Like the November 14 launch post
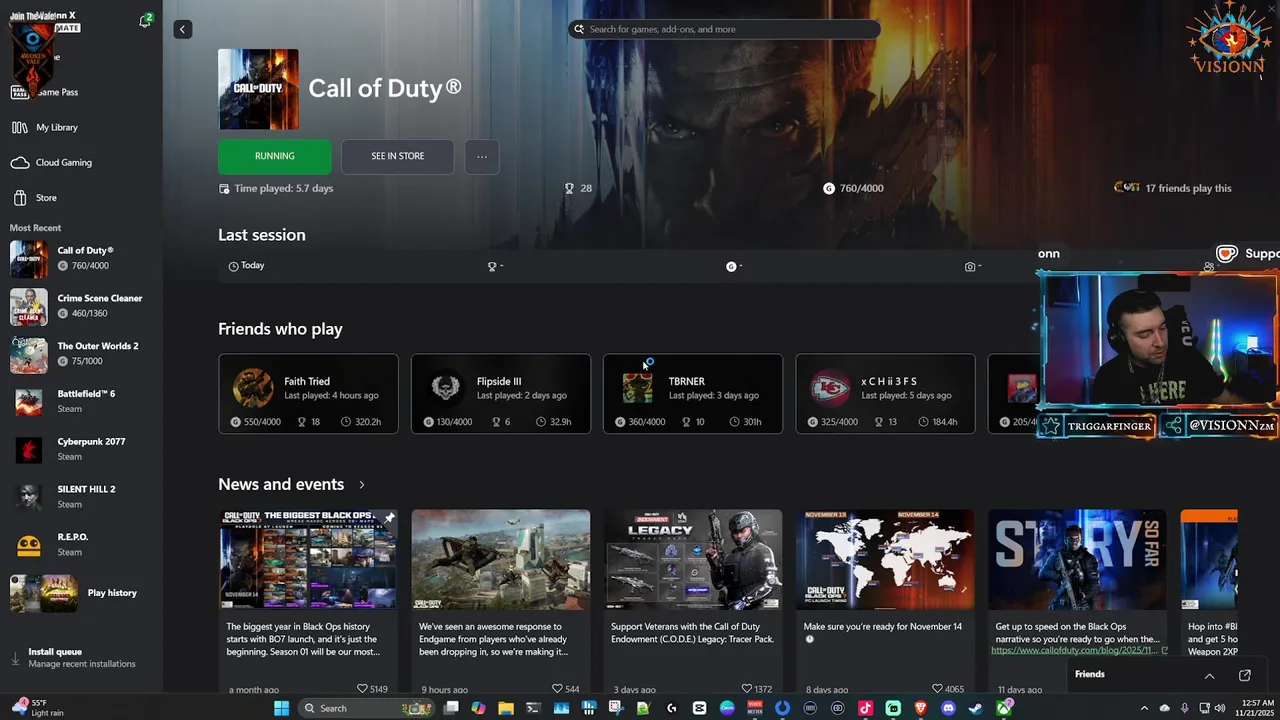The image size is (1280, 720). click(x=937, y=689)
